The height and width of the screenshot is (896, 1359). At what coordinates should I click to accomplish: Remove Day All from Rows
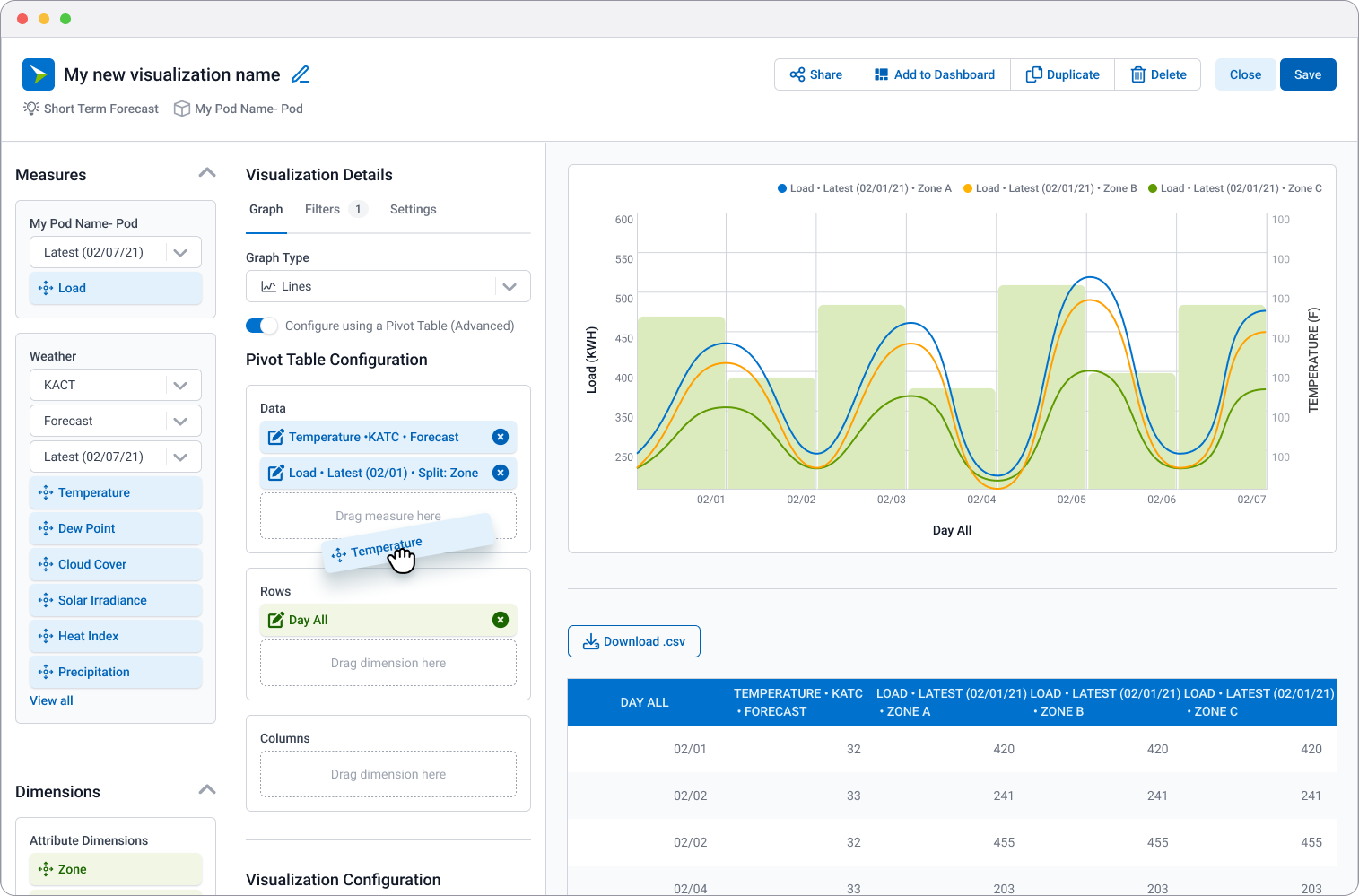(501, 620)
